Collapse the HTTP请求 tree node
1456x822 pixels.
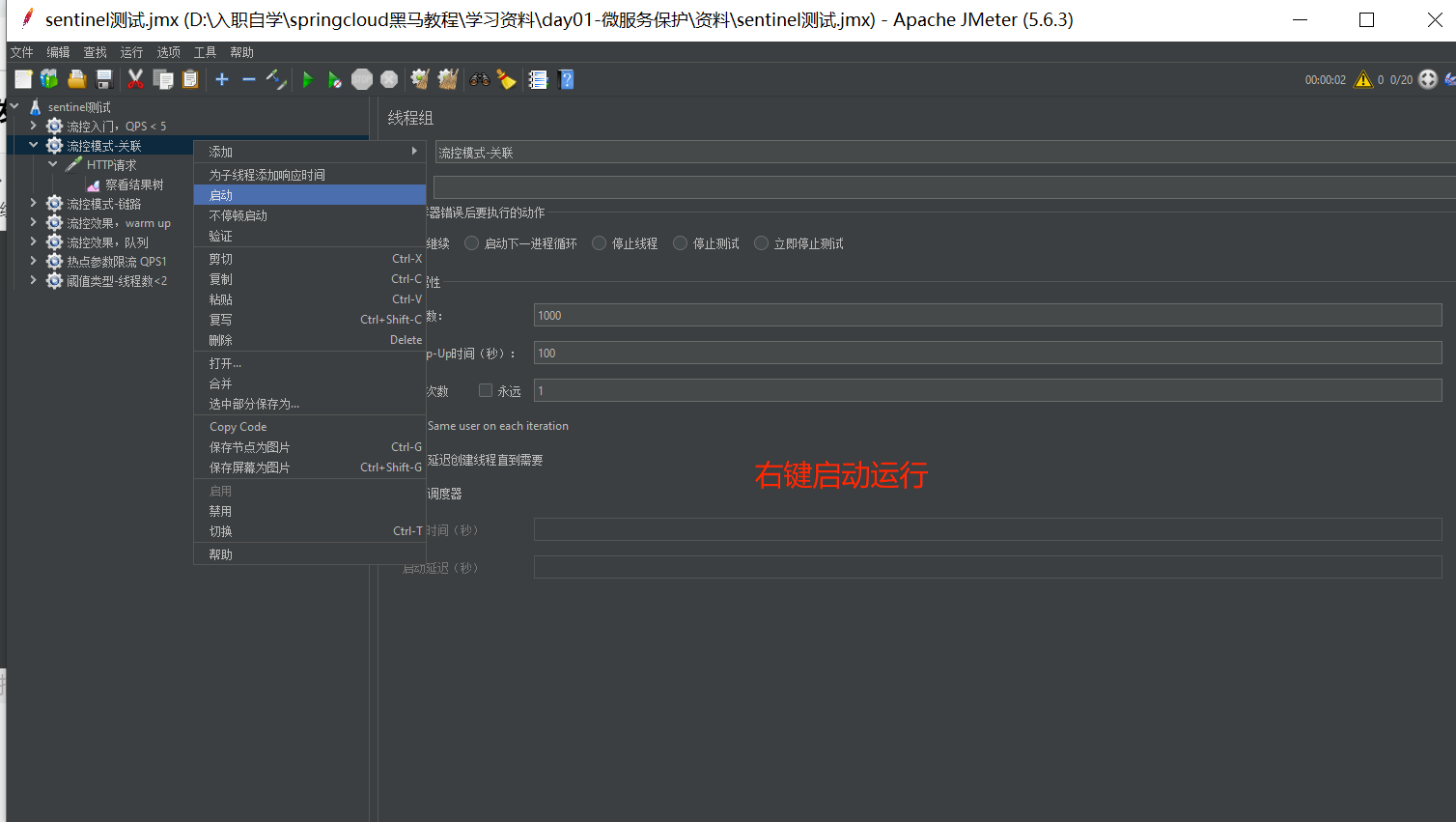click(53, 164)
